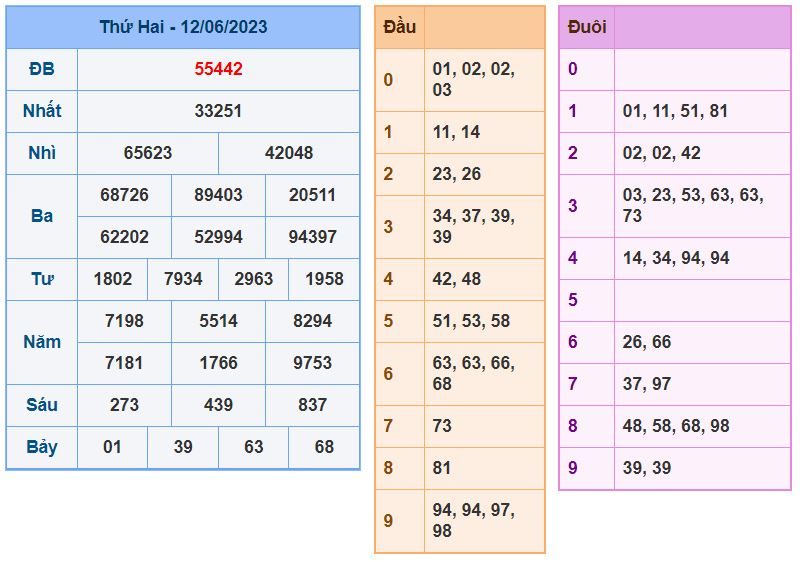Screen dimensions: 805x562
Task: Click Đuôi row values 02, 02, 42
Action: pos(661,153)
